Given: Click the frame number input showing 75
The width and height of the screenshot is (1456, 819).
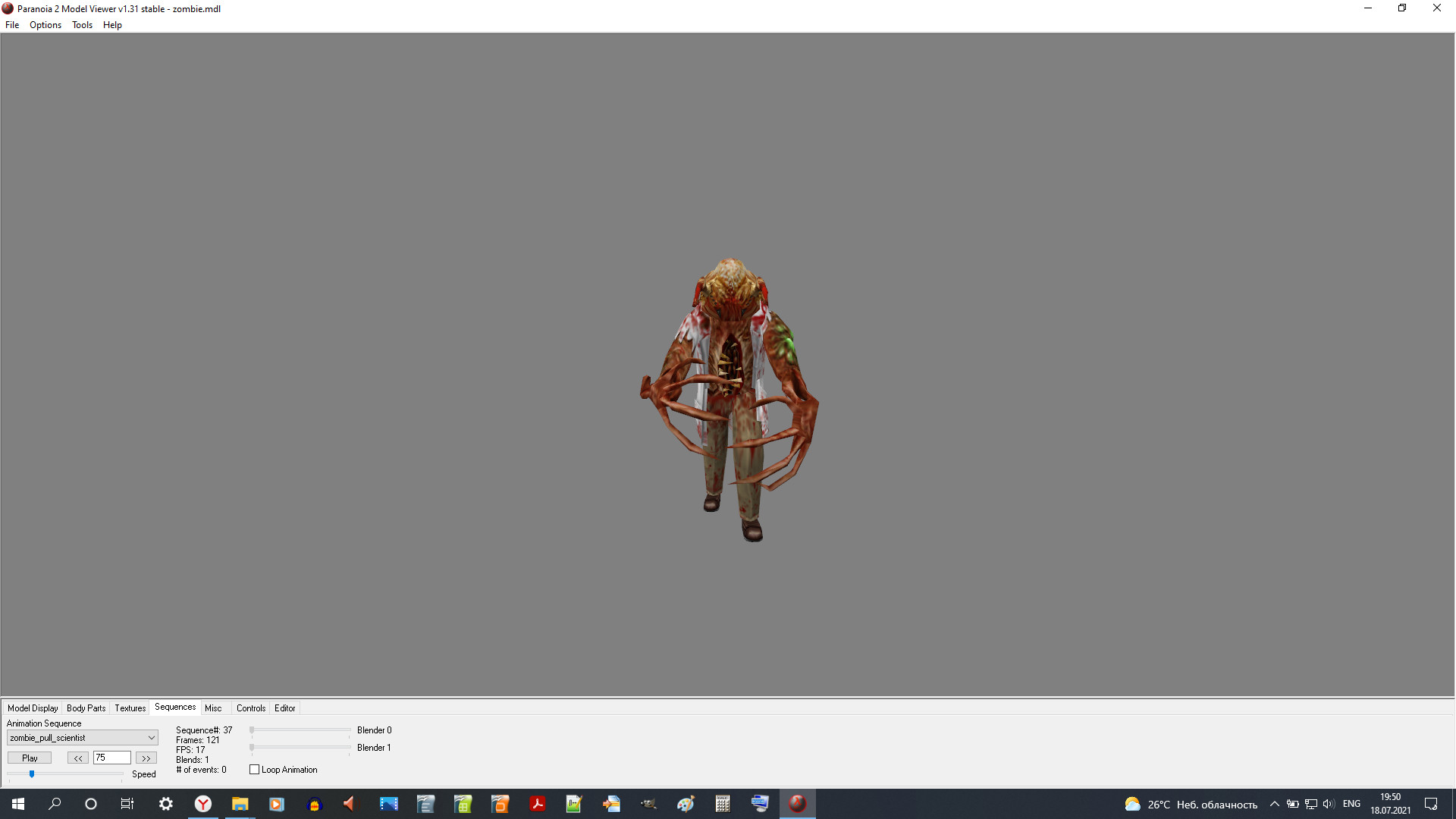Looking at the screenshot, I should (x=111, y=757).
